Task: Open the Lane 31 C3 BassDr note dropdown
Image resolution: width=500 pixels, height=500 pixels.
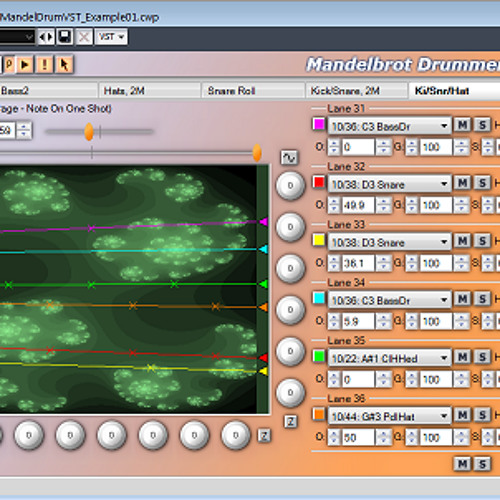Action: click(x=389, y=126)
